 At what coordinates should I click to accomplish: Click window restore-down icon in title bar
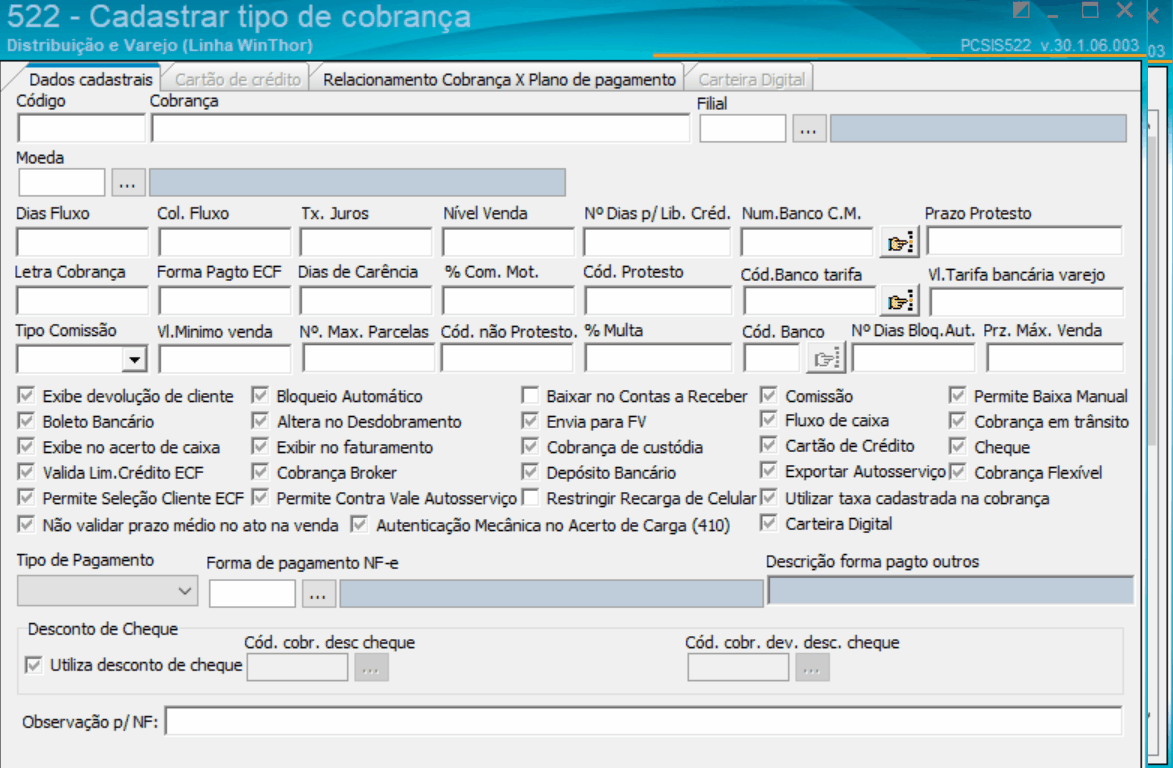point(1021,10)
